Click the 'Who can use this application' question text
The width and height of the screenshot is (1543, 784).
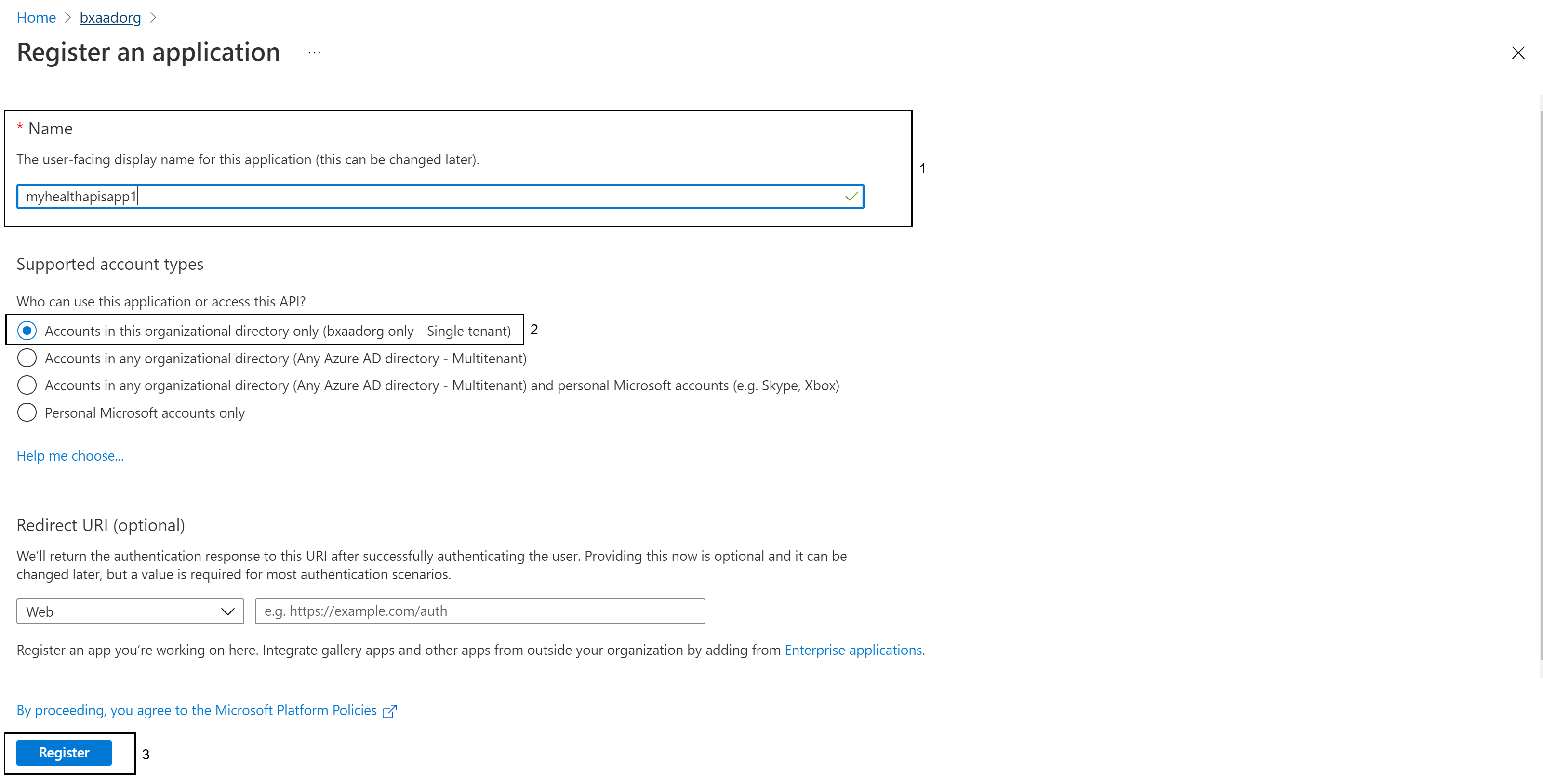(161, 301)
